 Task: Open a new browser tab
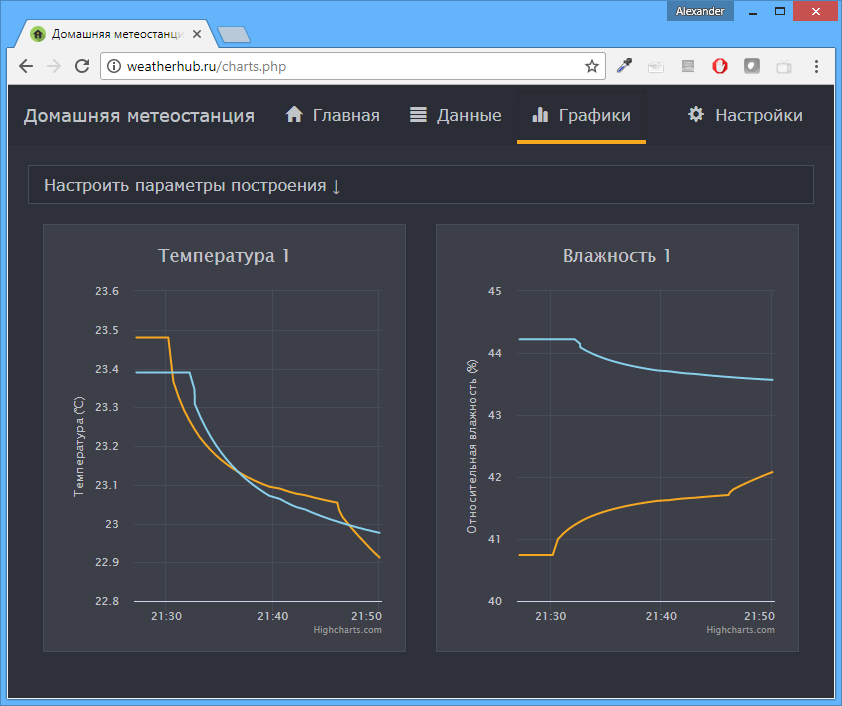[233, 33]
